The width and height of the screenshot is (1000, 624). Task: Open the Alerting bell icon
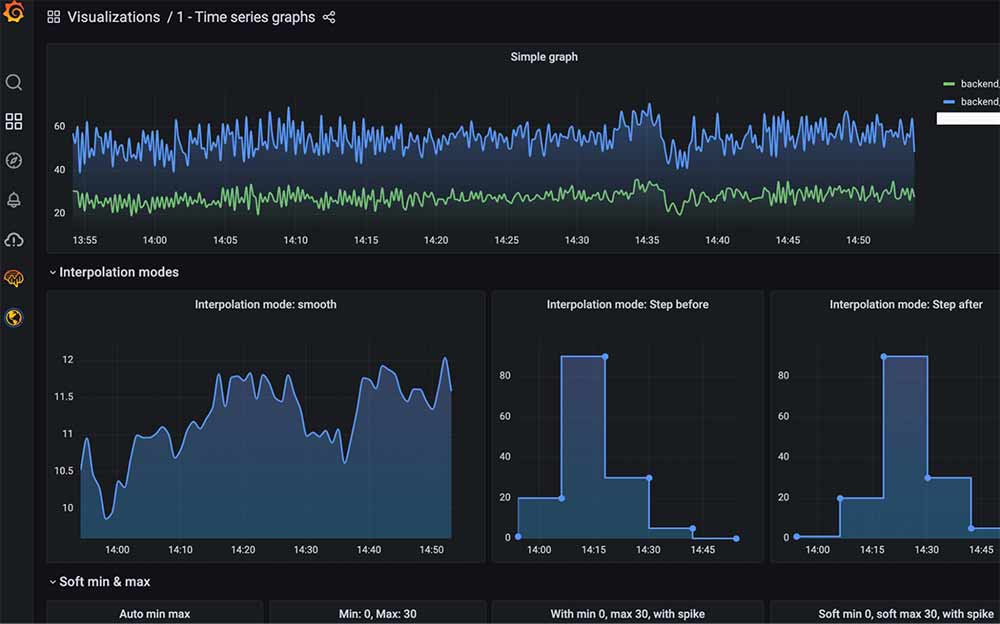click(x=13, y=200)
